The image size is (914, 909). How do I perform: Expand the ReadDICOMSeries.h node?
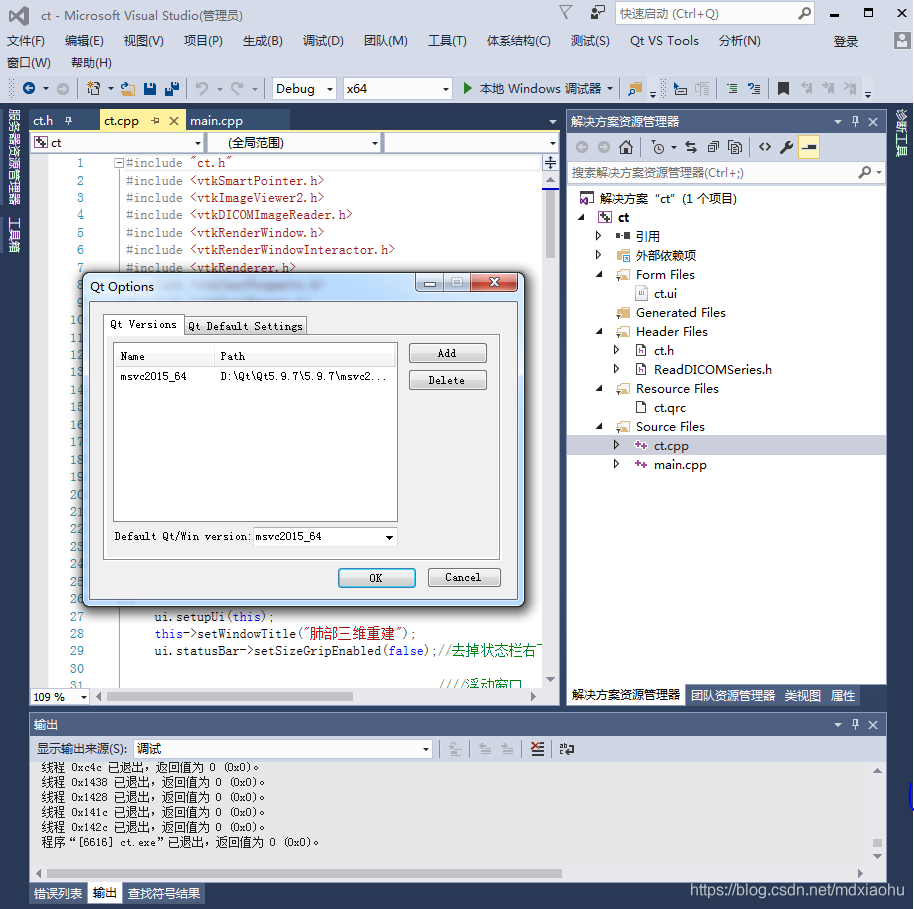click(x=617, y=369)
